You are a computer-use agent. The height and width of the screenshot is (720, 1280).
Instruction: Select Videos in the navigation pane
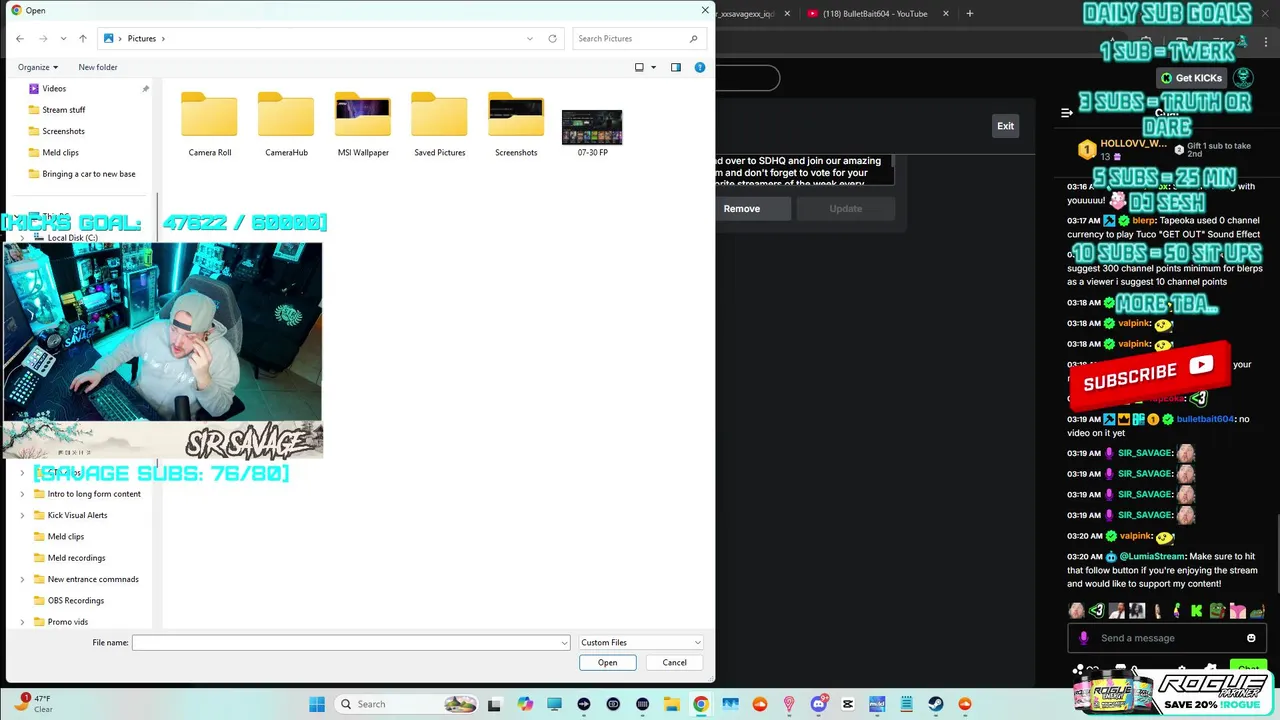pyautogui.click(x=54, y=88)
